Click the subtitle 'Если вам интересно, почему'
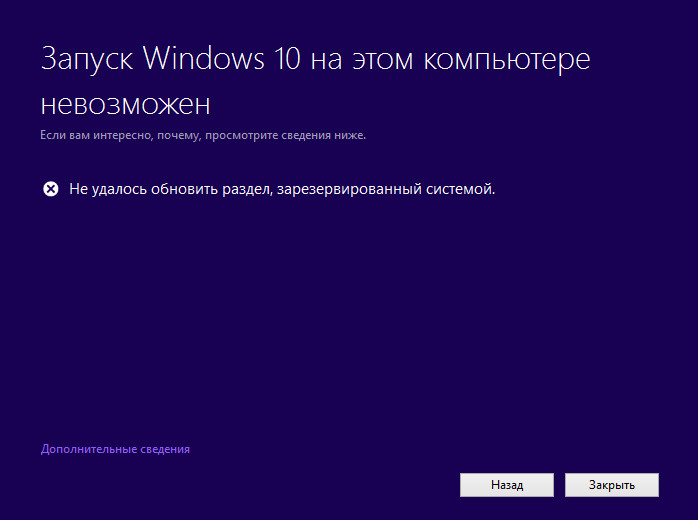 pyautogui.click(x=121, y=135)
